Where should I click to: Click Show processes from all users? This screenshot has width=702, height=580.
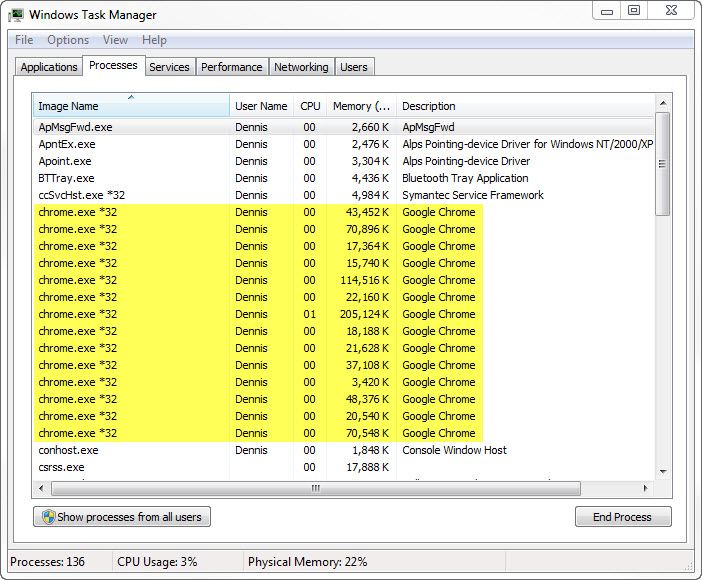tap(122, 517)
